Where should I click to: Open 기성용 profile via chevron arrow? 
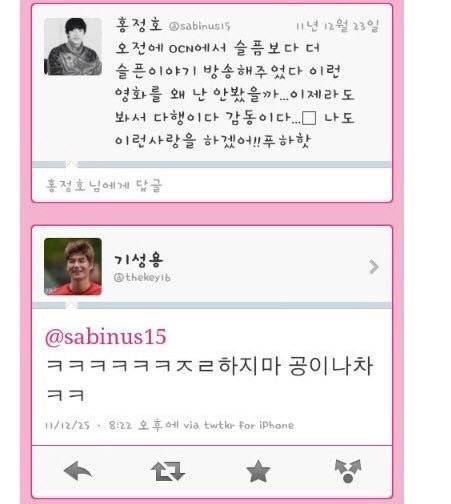click(x=374, y=267)
